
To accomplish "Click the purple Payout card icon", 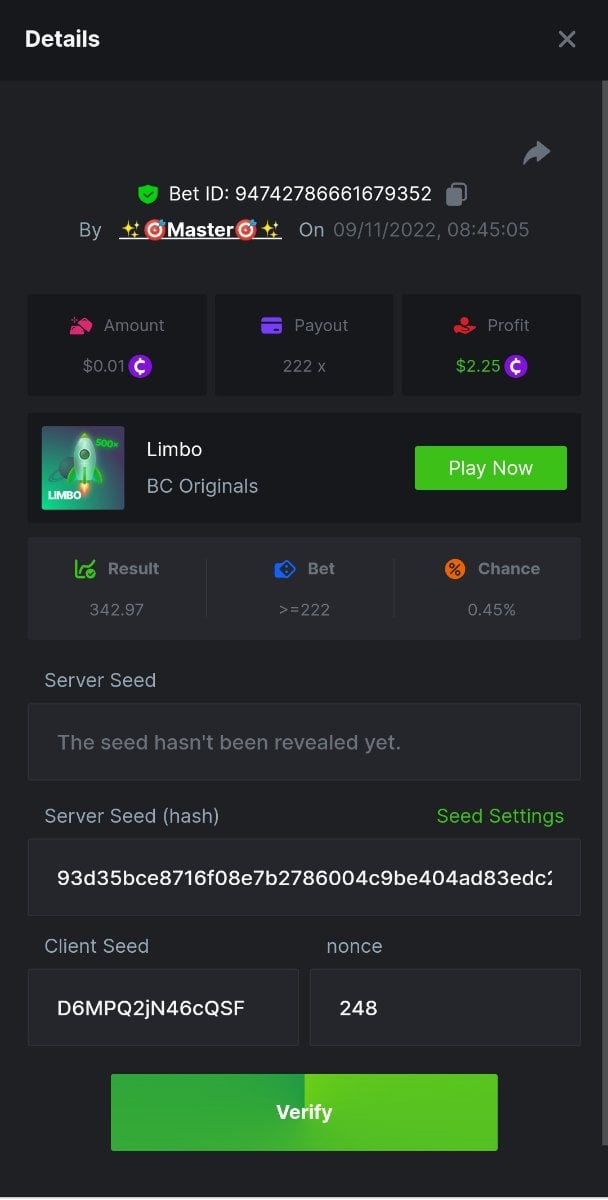I will (271, 325).
